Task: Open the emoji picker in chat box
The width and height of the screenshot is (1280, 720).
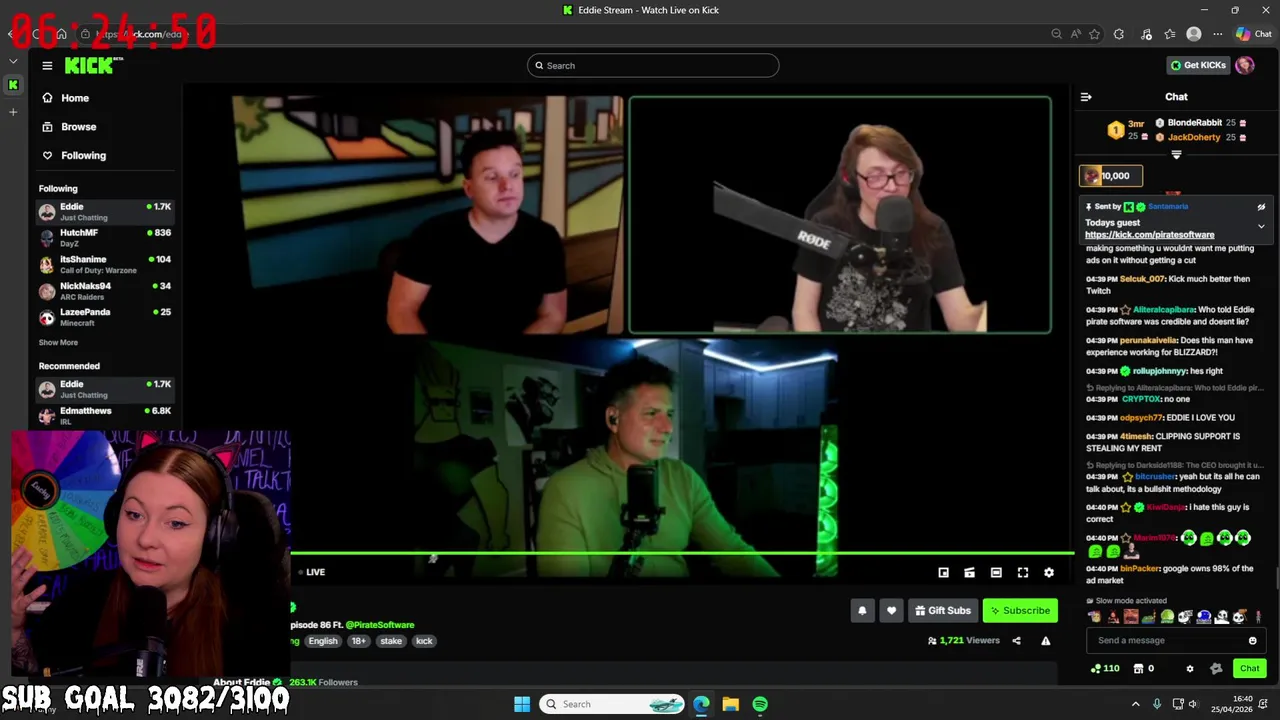Action: 1252,641
